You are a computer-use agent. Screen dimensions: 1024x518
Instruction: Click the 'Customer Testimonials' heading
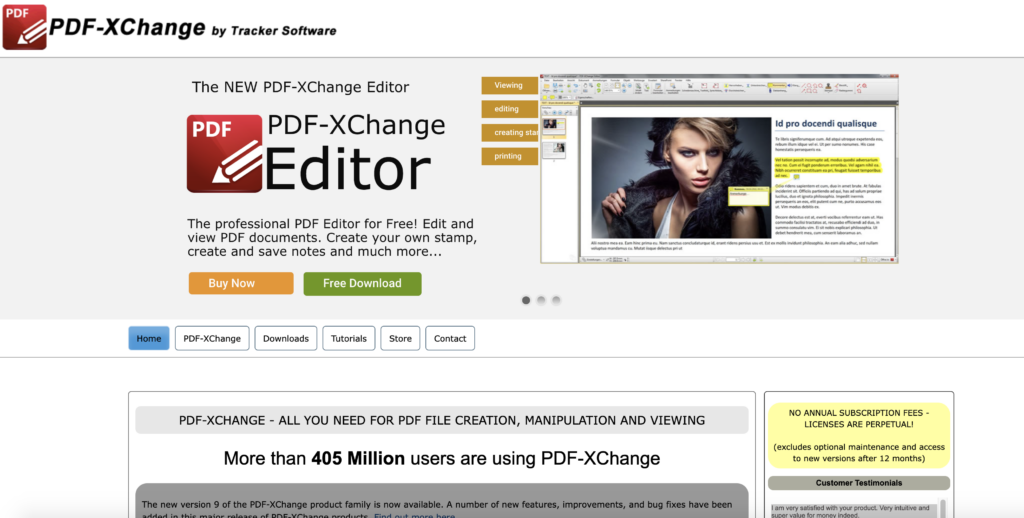[859, 483]
